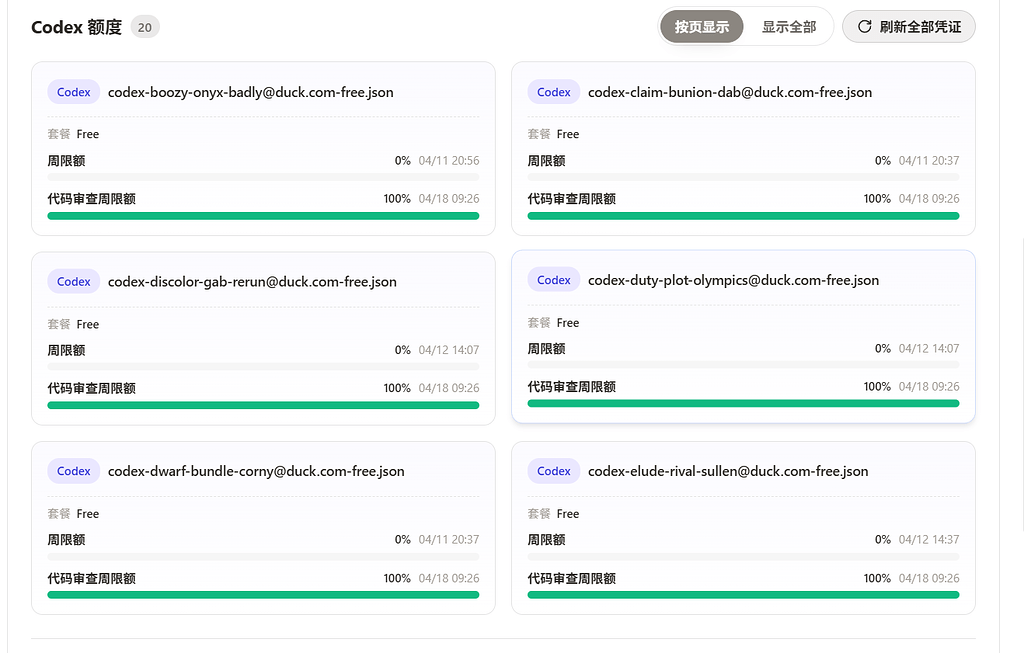The width and height of the screenshot is (1024, 653).
Task: Click 04/11 20:56 reset time
Action: pyautogui.click(x=449, y=161)
